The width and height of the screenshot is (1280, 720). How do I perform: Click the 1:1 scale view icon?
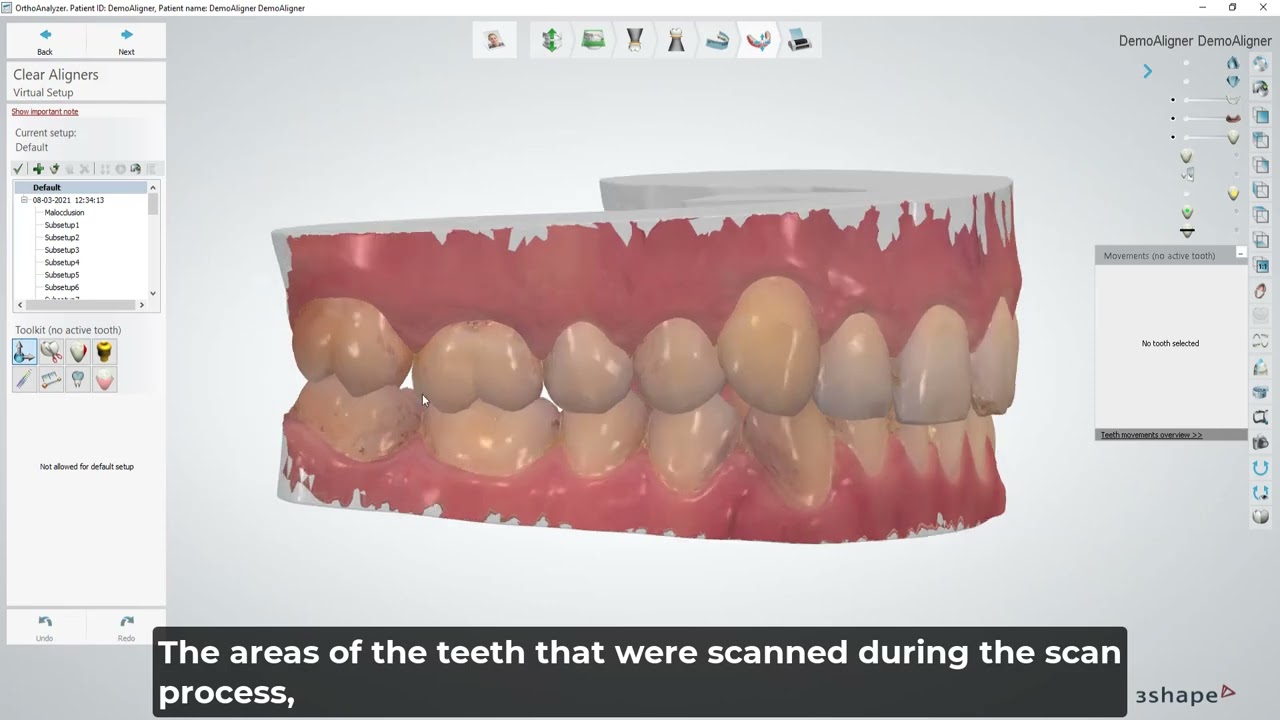[1261, 266]
